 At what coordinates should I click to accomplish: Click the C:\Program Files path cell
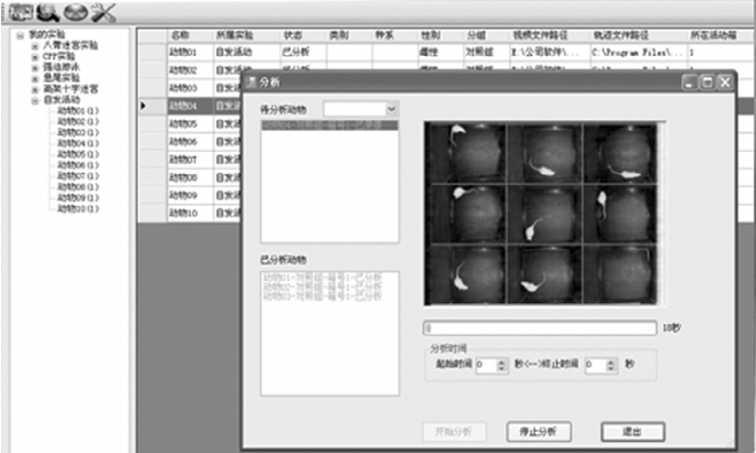pyautogui.click(x=638, y=52)
